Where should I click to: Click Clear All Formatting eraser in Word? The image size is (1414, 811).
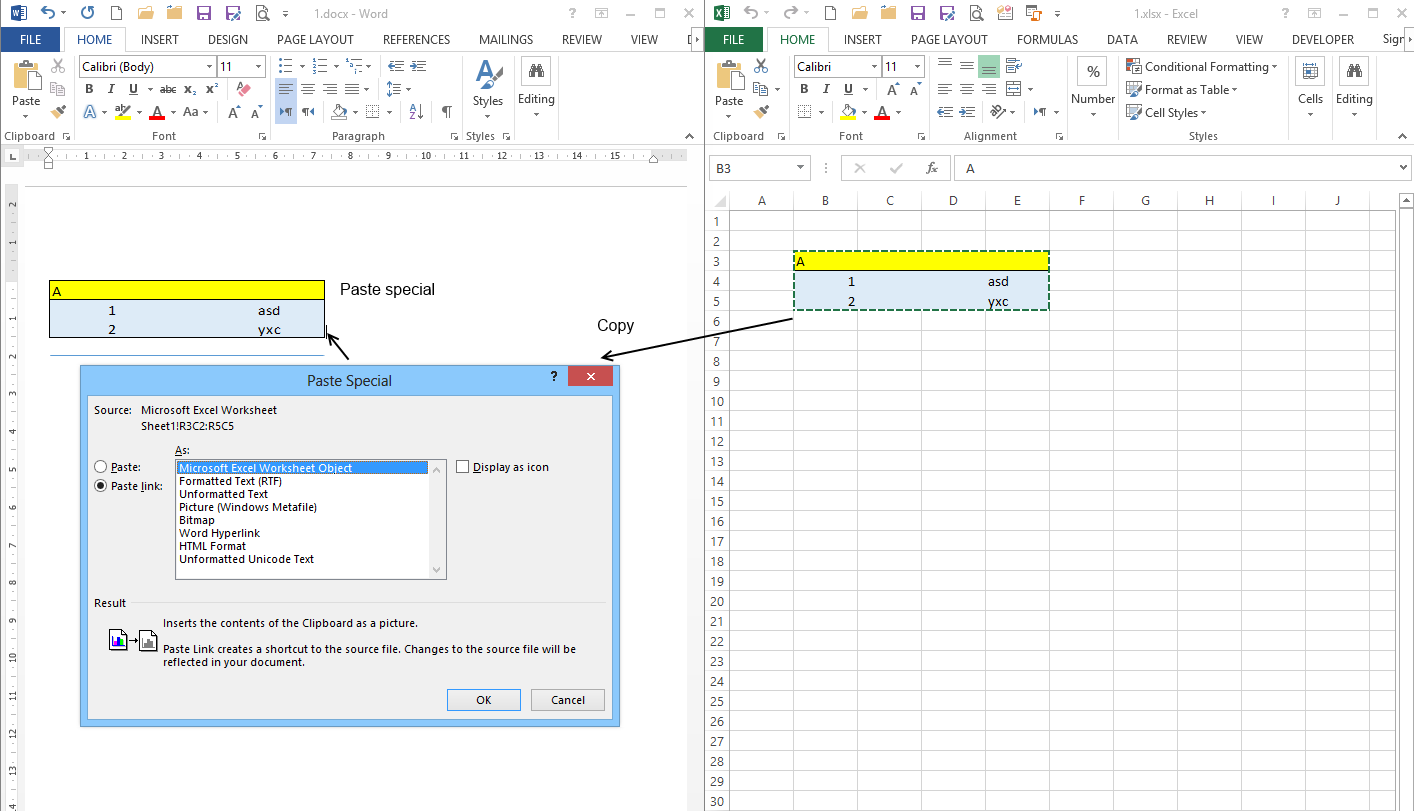243,89
